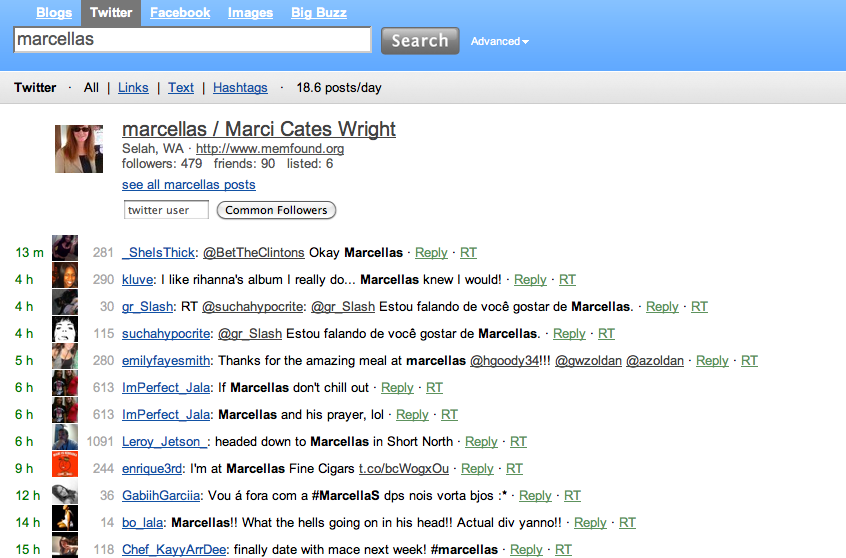
Task: Focus the twitter user input field
Action: click(x=166, y=210)
